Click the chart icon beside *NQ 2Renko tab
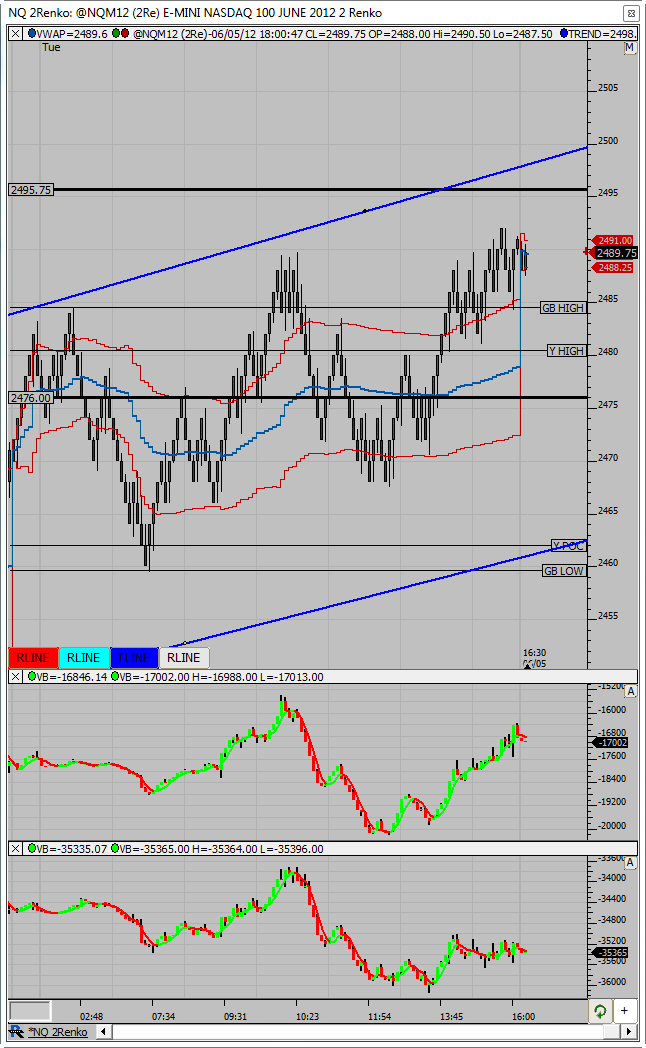The width and height of the screenshot is (646, 1048). (17, 1032)
